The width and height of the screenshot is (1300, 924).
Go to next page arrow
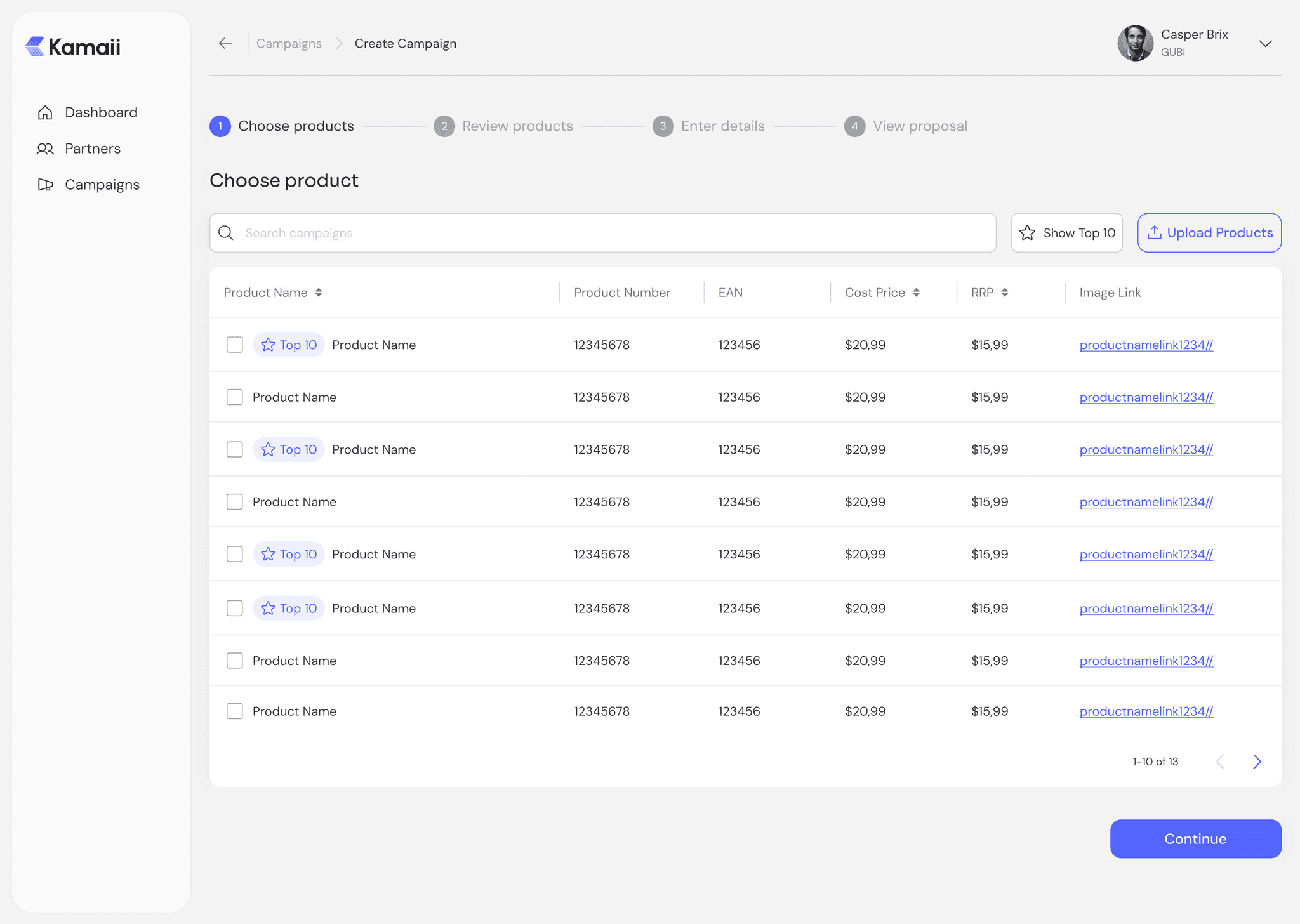pos(1257,762)
